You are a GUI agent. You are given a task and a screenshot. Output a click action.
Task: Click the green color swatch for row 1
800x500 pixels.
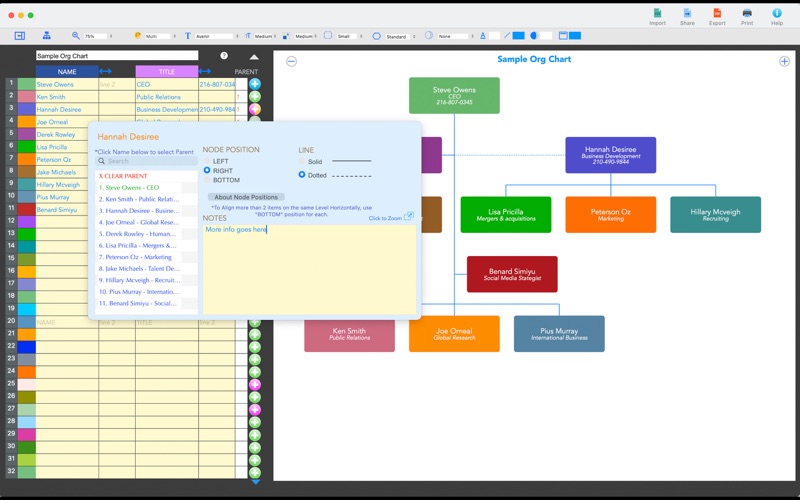(27, 84)
